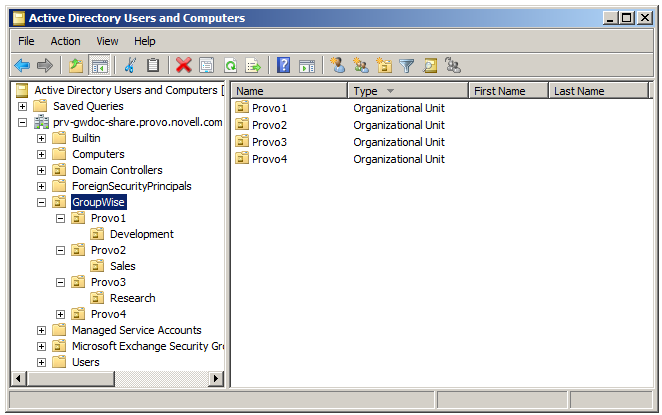Screen dimensions: 662x415
Task: Select the Domain Controllers tree item
Action: click(x=117, y=171)
